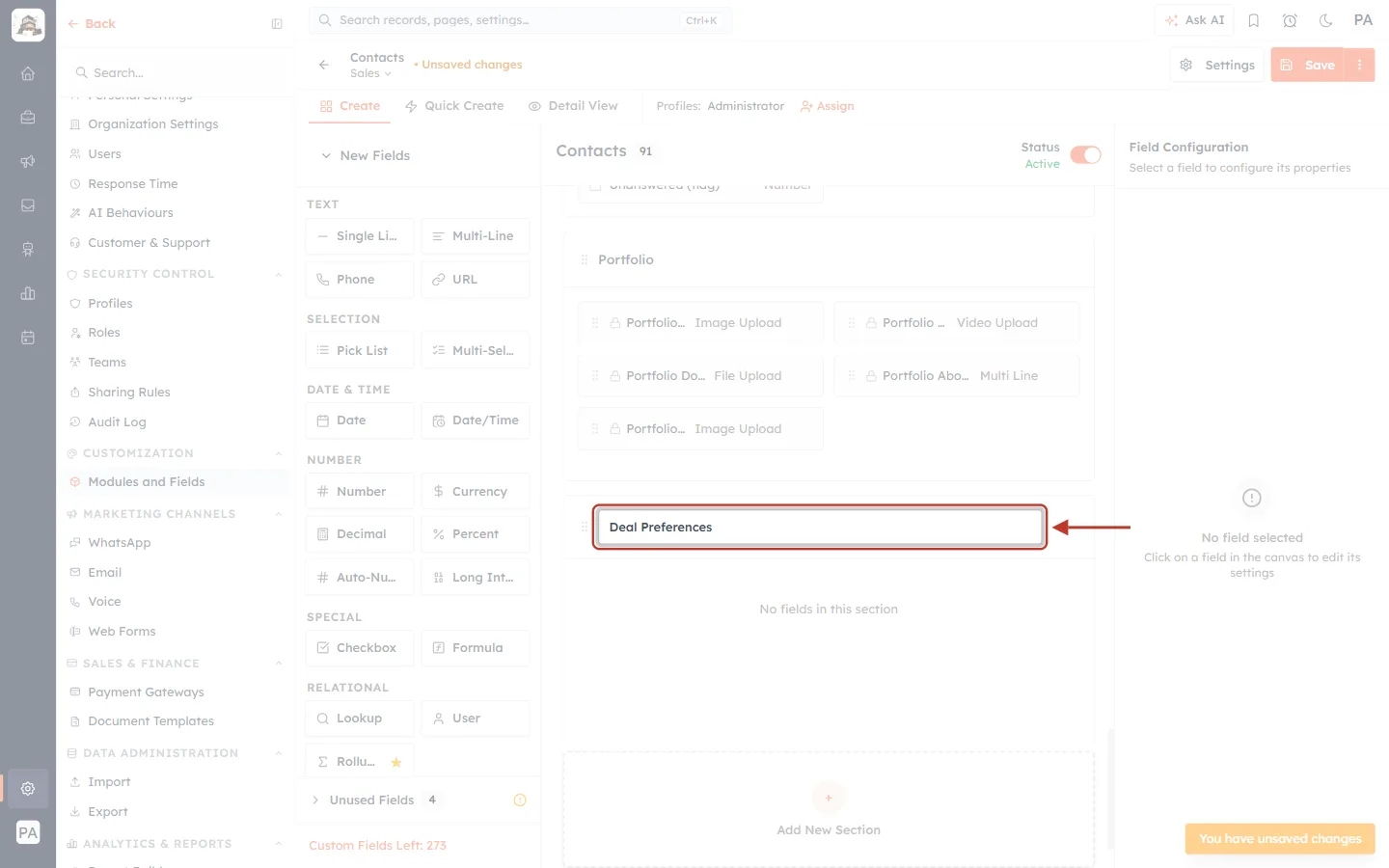
Task: Open the inbox icon in left rail
Action: (28, 205)
